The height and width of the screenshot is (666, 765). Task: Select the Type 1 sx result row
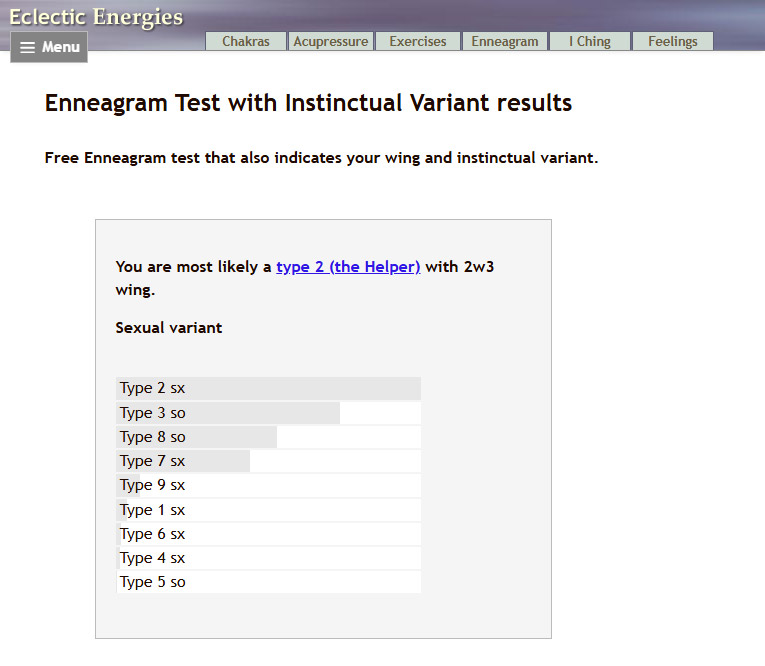click(x=268, y=510)
